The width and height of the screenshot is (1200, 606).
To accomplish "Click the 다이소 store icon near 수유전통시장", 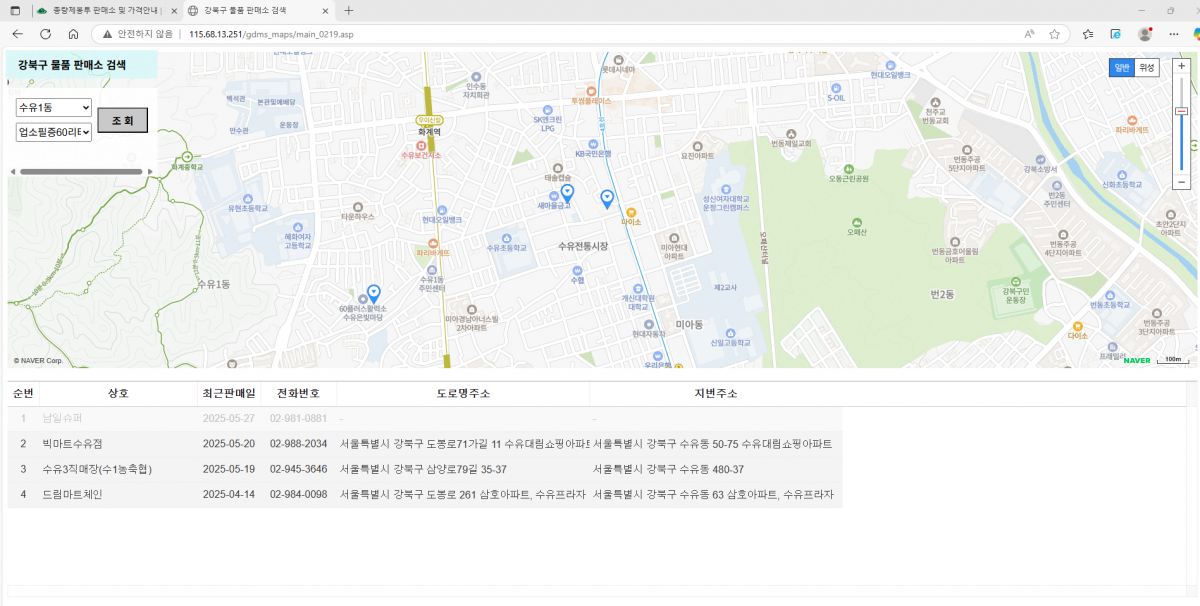I will (631, 212).
